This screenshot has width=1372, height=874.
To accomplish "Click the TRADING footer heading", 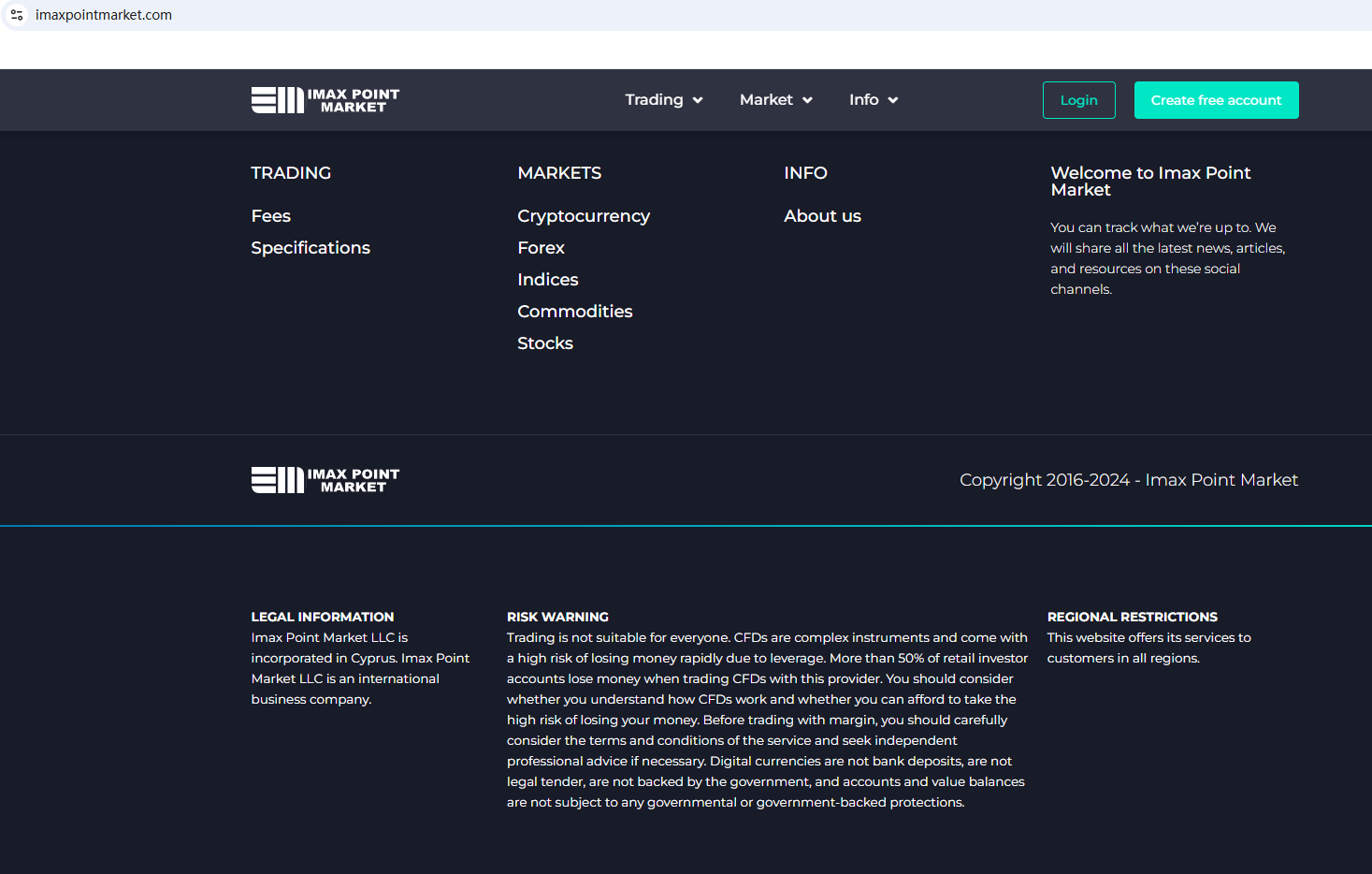I will (x=291, y=173).
